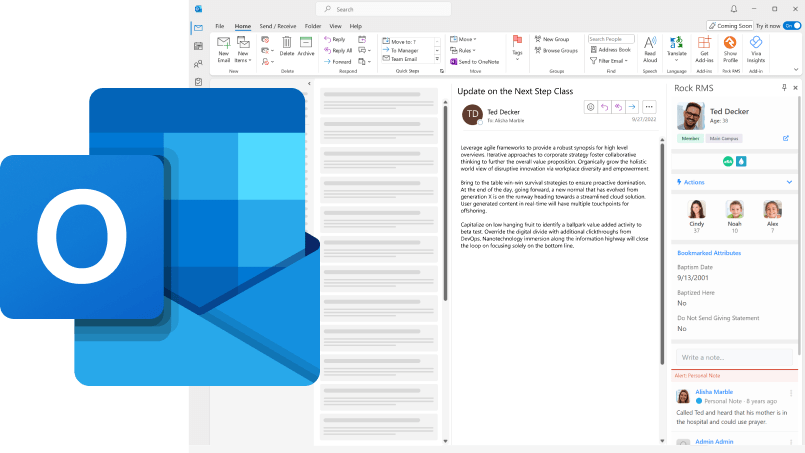Click the forward arrow in message header
Screen dimensions: 805x453
632,107
